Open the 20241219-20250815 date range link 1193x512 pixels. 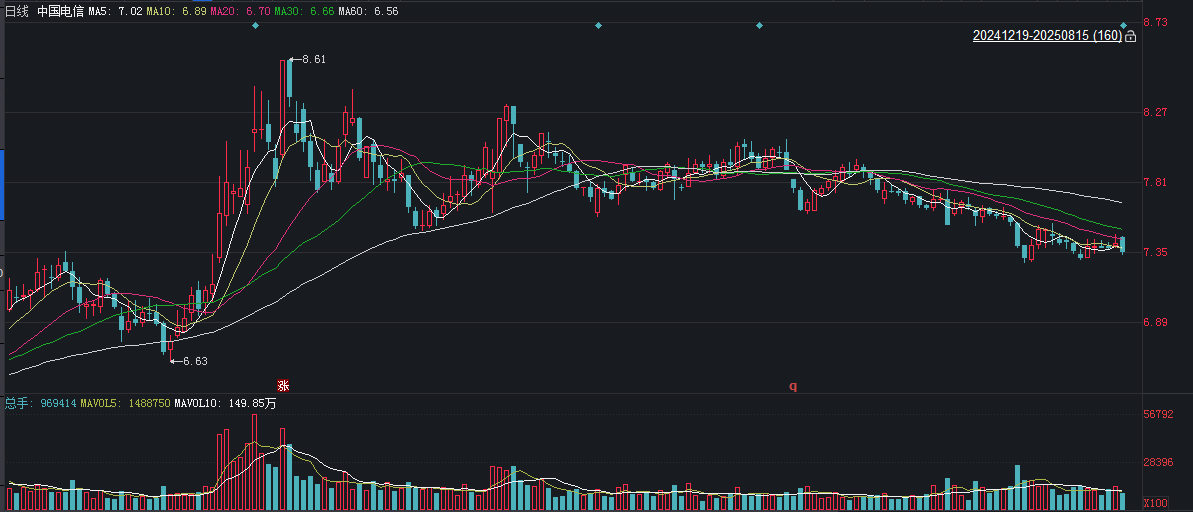pos(1047,36)
